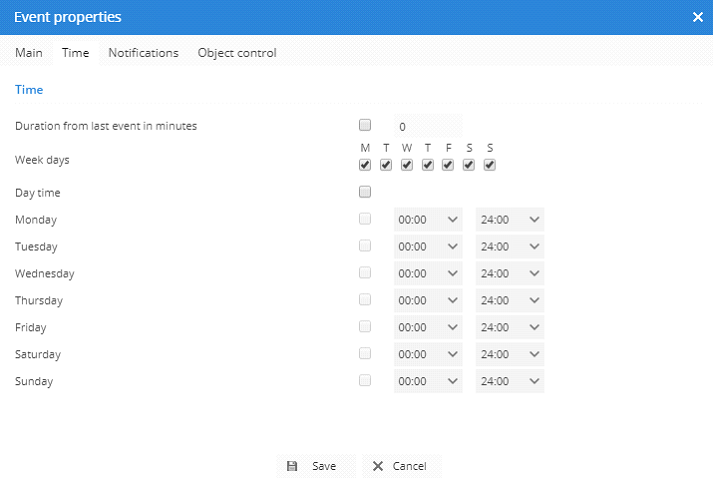Toggle the Thursday day time row checkbox
This screenshot has width=713, height=490.
pos(365,300)
